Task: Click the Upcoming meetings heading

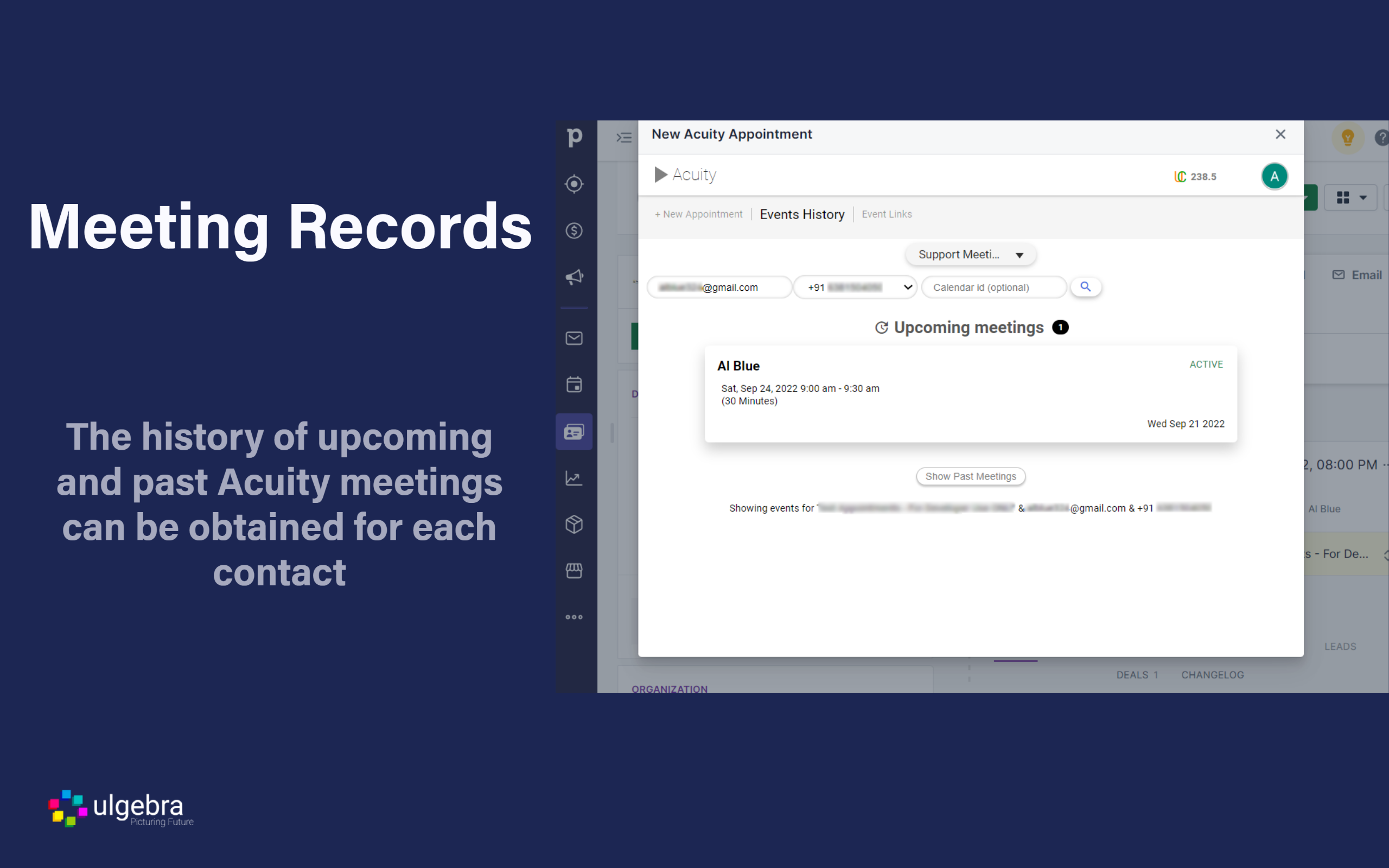Action: point(969,327)
